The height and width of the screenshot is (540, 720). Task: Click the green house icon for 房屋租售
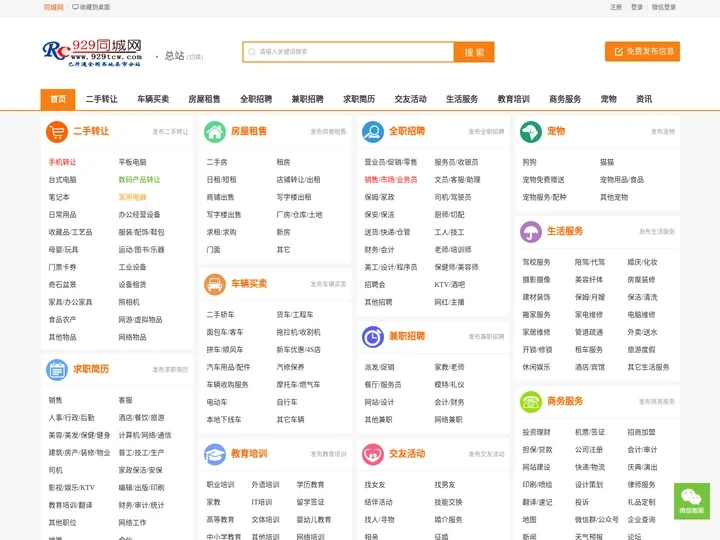point(215,132)
